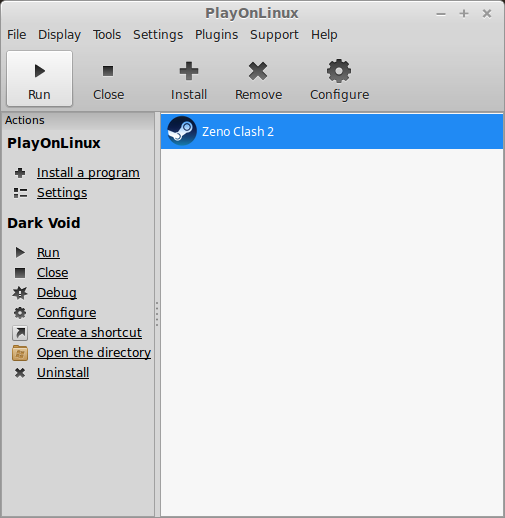Open the Display menu
Viewport: 505px width, 518px height.
coord(59,35)
